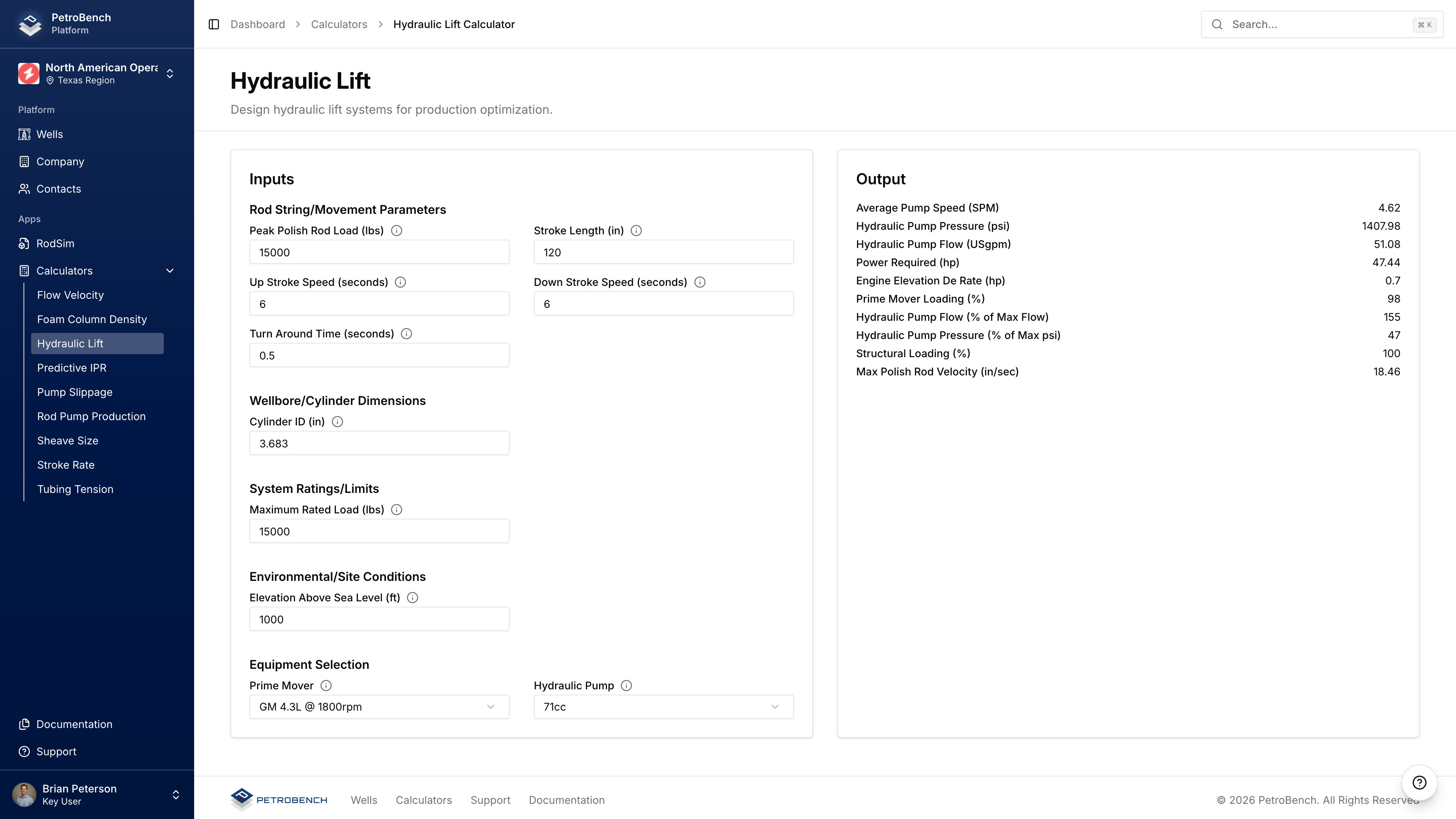Click the Up Stroke Speed input field
This screenshot has height=819, width=1456.
tap(379, 304)
